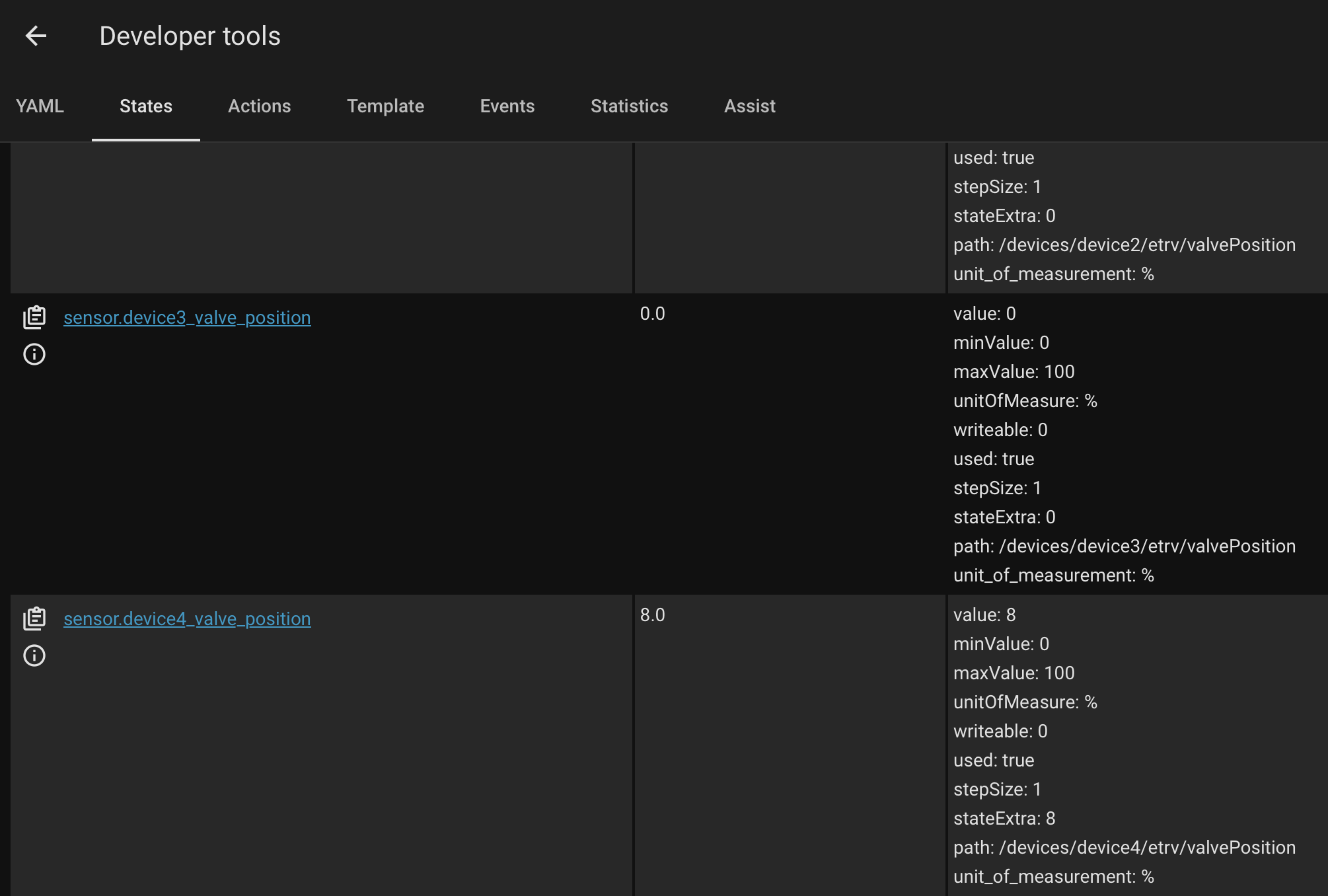
Task: Switch to the Statistics tab
Action: pyautogui.click(x=629, y=106)
